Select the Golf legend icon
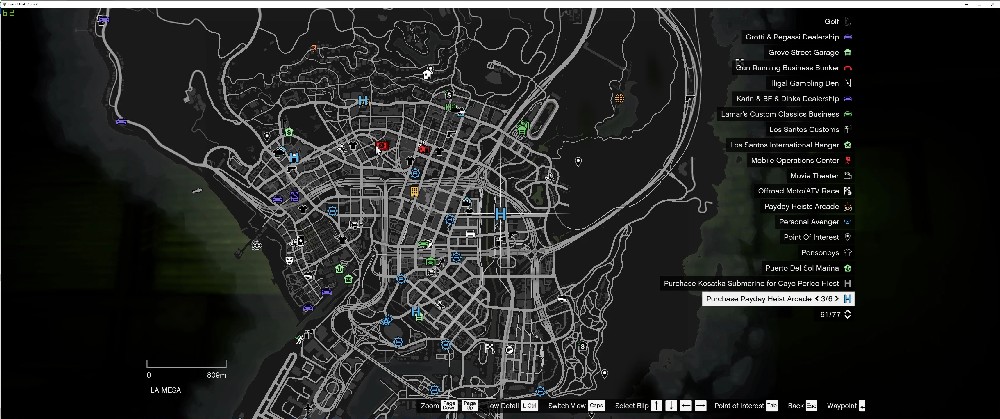This screenshot has height=419, width=1000. 848,21
